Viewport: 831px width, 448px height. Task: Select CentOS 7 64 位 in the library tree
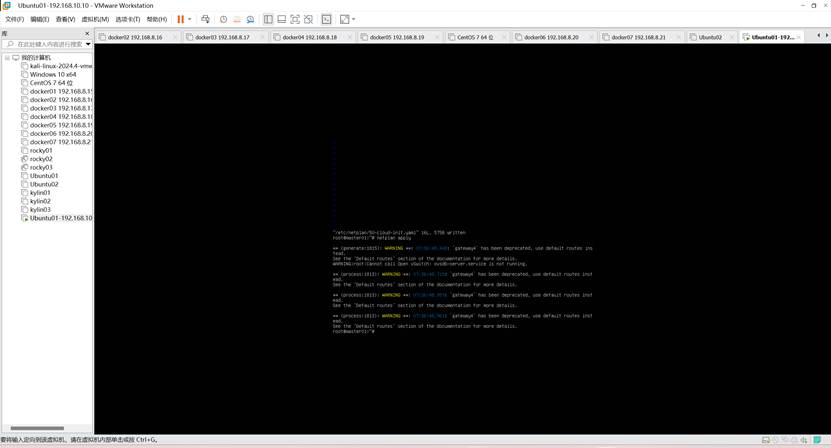(x=47, y=83)
